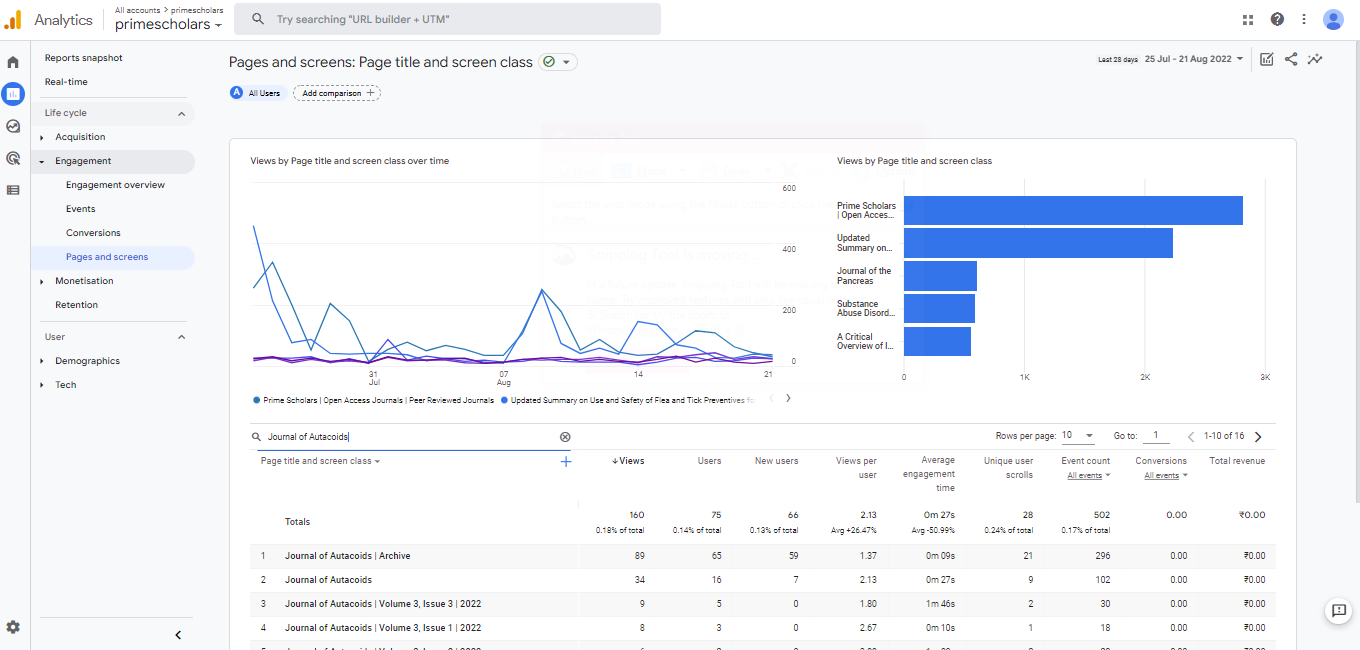1360x650 pixels.
Task: Open Admin settings gear icon
Action: tap(13, 627)
